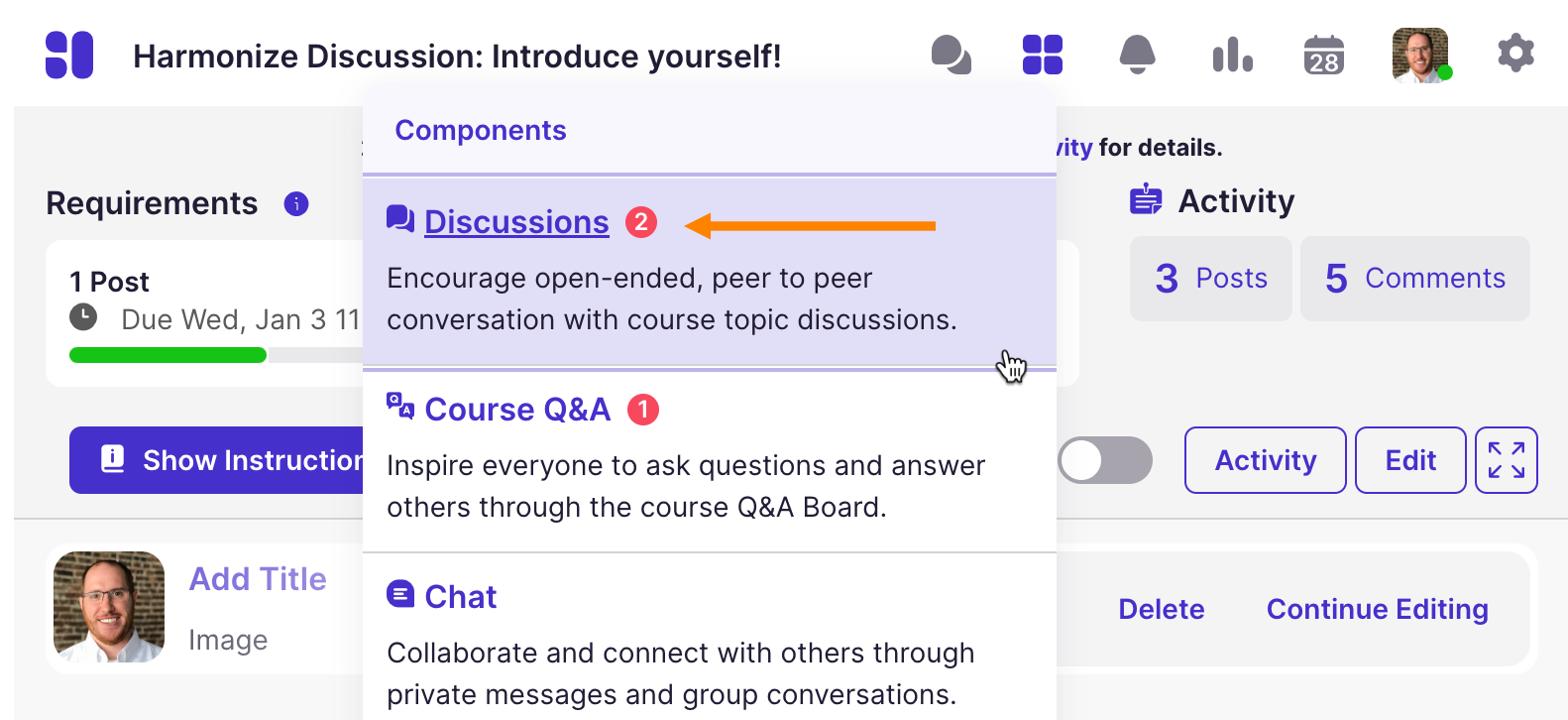Click the Continue Editing link
1568x720 pixels.
click(1378, 609)
